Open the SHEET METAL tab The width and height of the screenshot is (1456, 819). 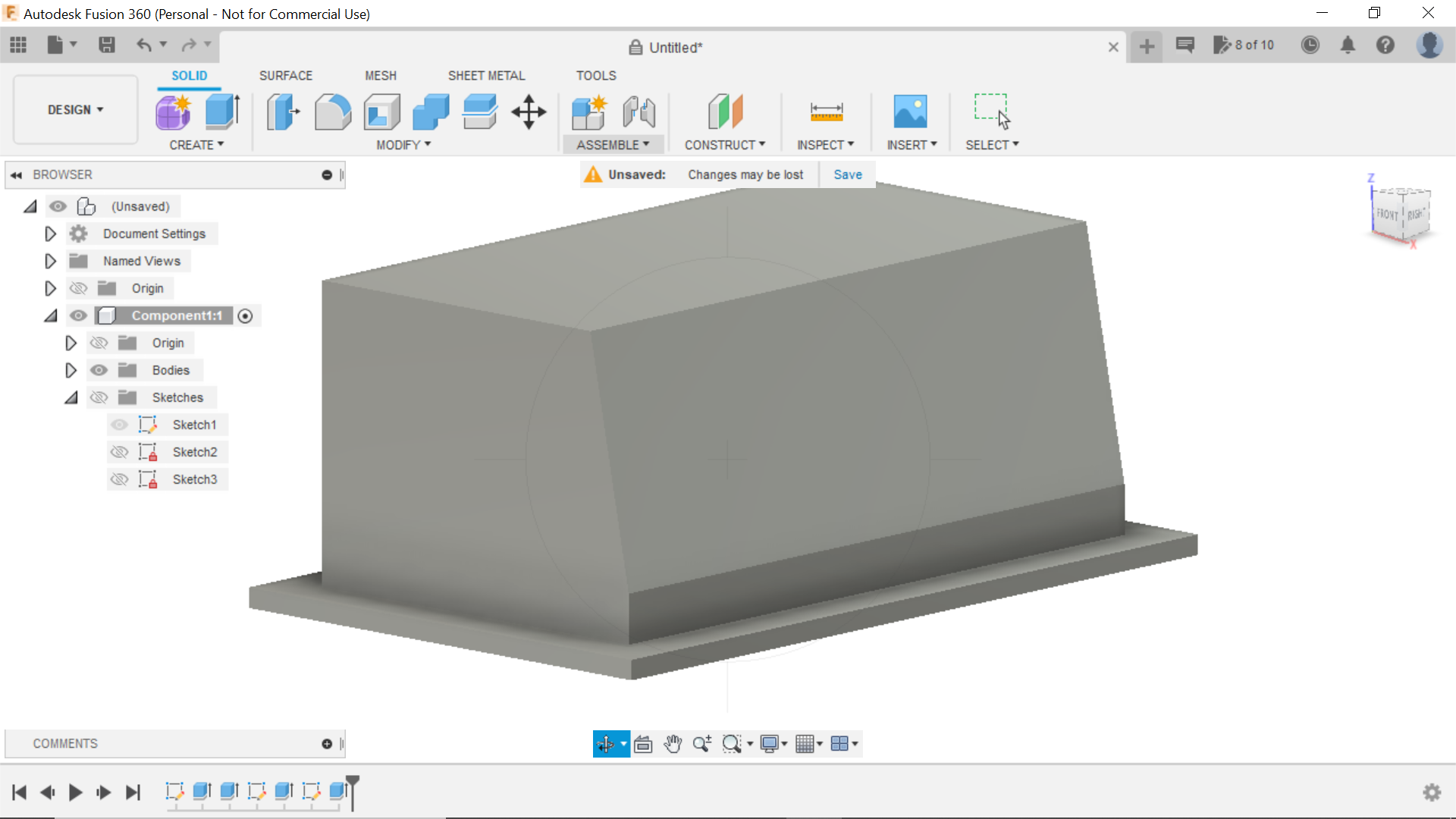point(486,75)
